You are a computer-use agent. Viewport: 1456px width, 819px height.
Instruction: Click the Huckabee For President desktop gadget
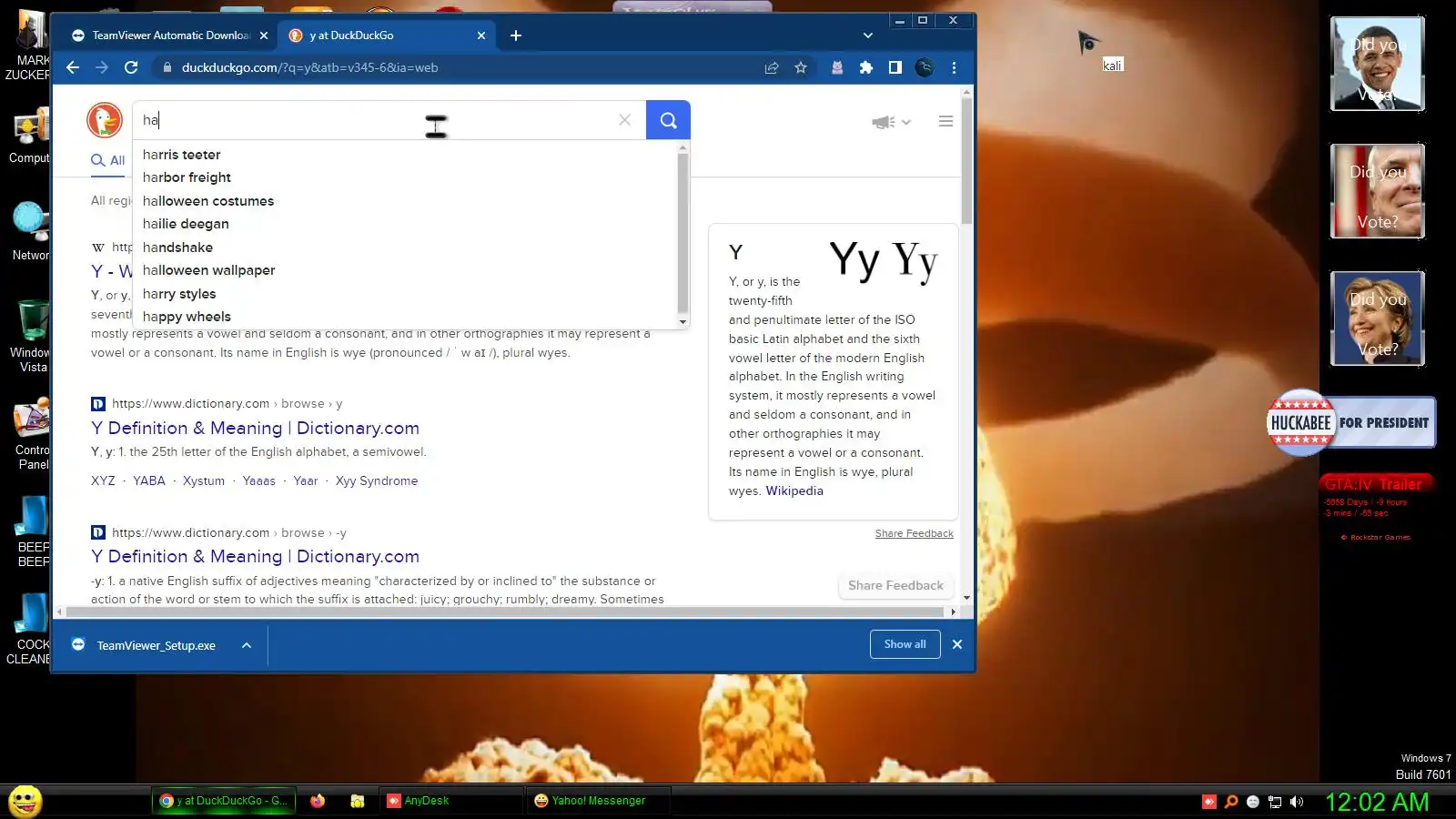tap(1351, 422)
